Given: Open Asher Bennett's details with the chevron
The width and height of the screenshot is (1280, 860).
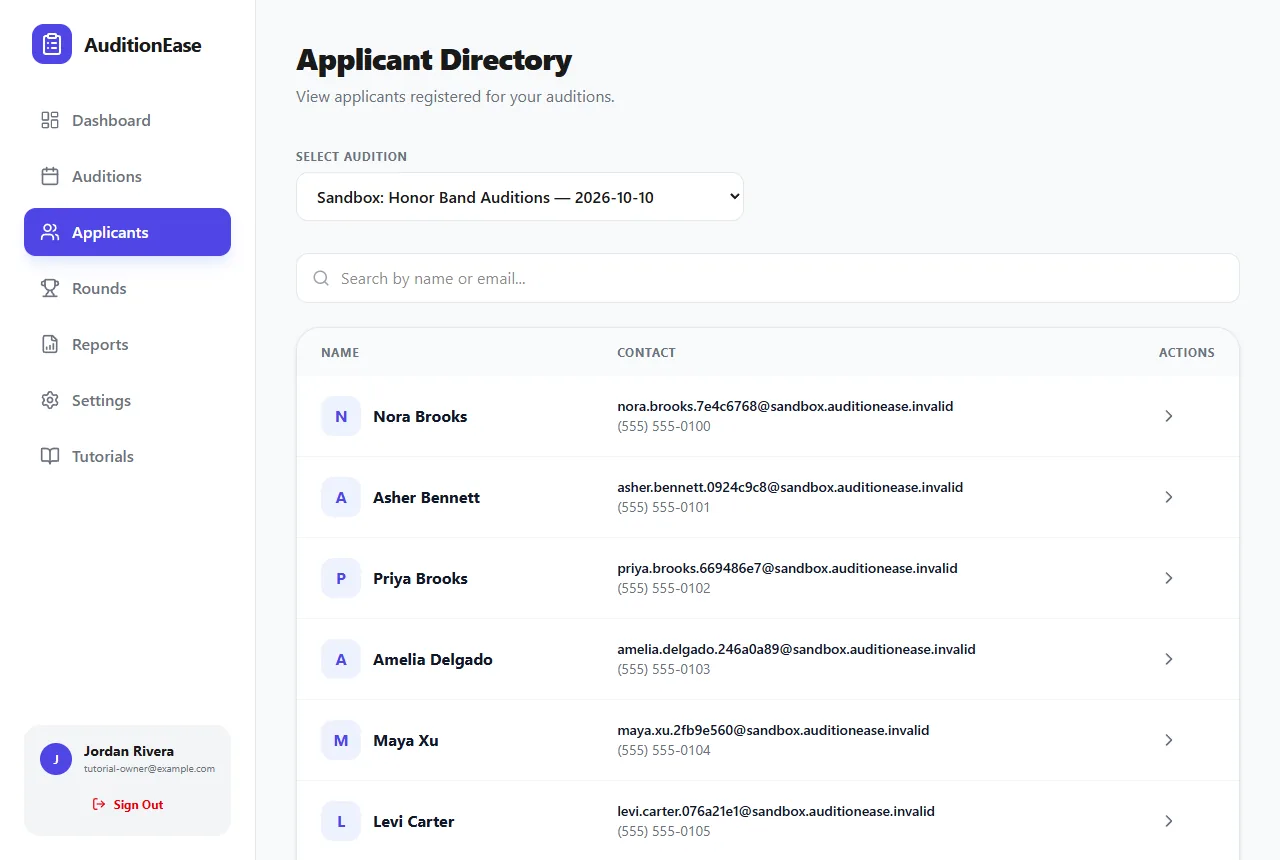Looking at the screenshot, I should tap(1169, 497).
